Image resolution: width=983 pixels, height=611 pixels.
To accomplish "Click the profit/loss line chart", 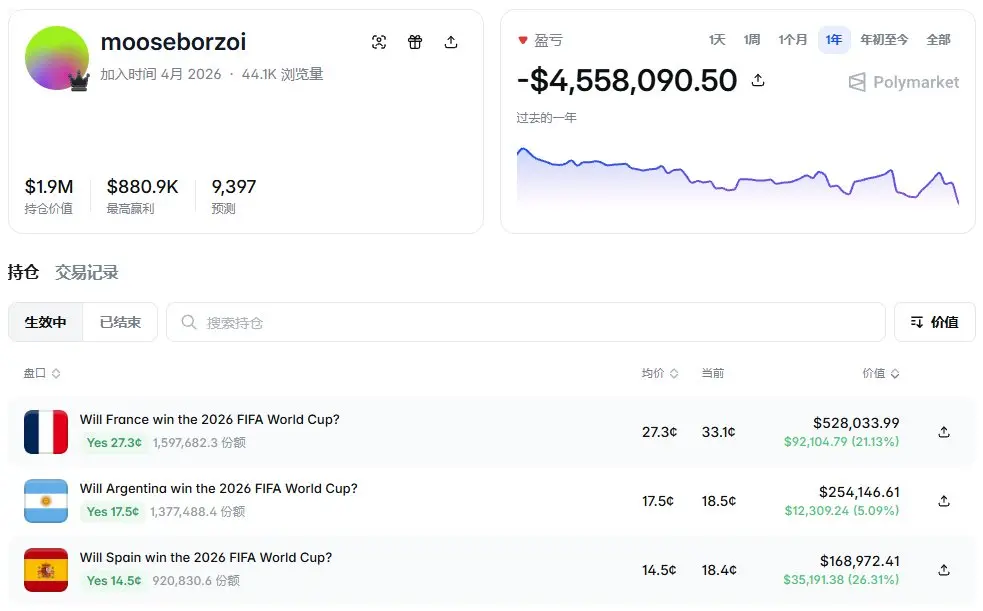I will click(x=737, y=177).
